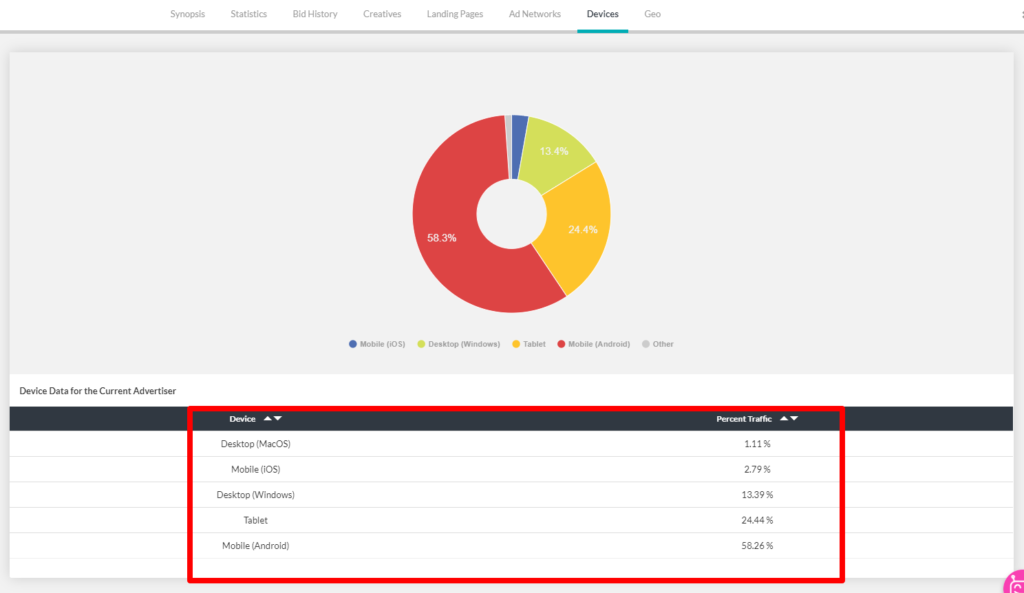1024x593 pixels.
Task: Toggle Mobile (iOS) series in chart legend
Action: click(377, 344)
